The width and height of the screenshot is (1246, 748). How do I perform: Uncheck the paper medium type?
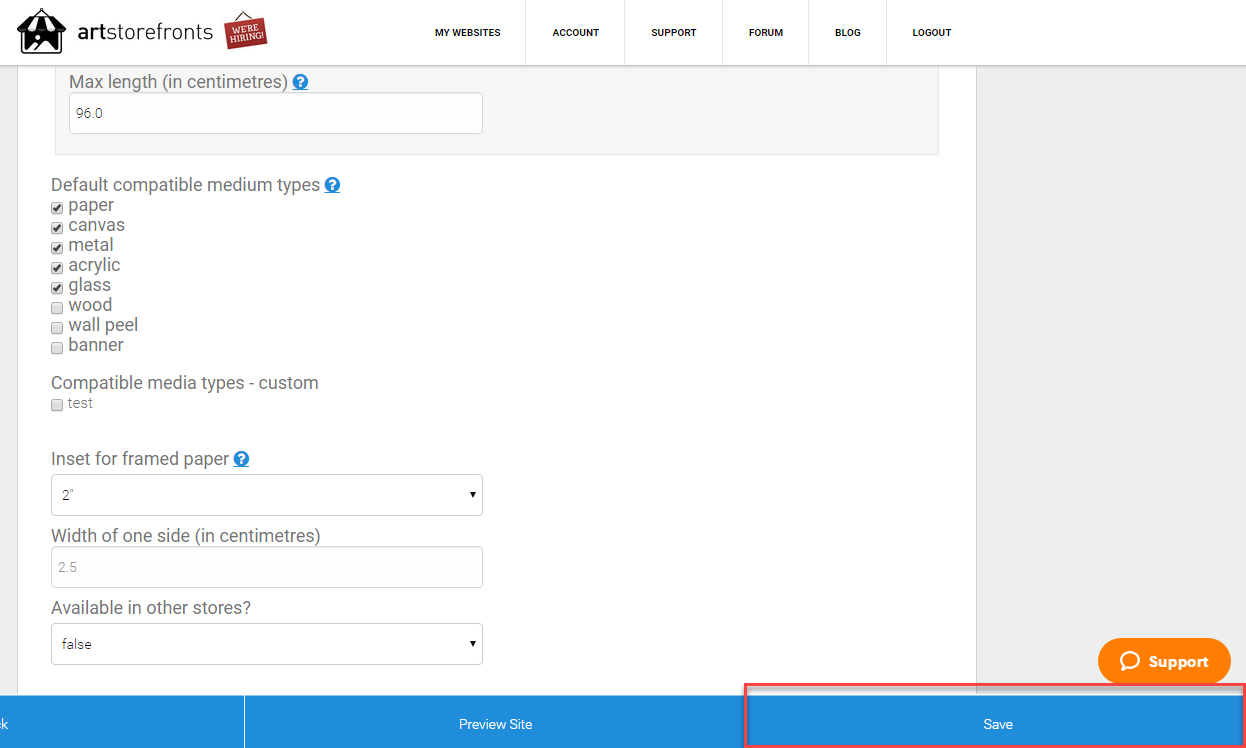(57, 208)
